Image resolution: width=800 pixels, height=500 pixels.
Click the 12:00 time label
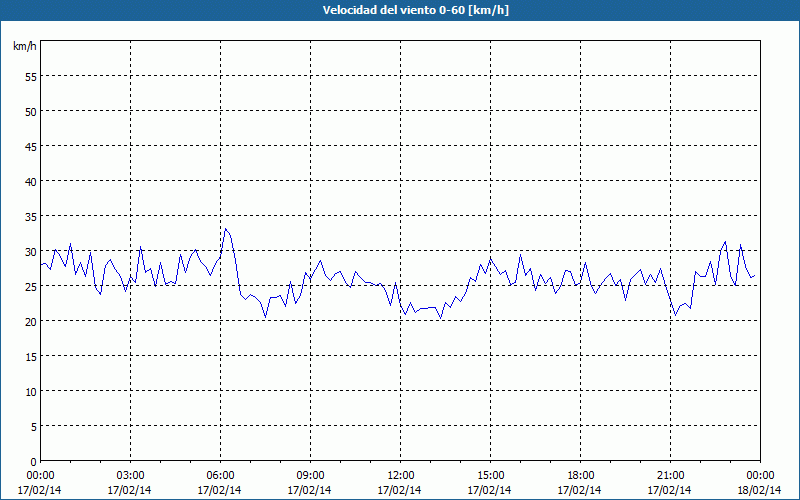coord(401,476)
